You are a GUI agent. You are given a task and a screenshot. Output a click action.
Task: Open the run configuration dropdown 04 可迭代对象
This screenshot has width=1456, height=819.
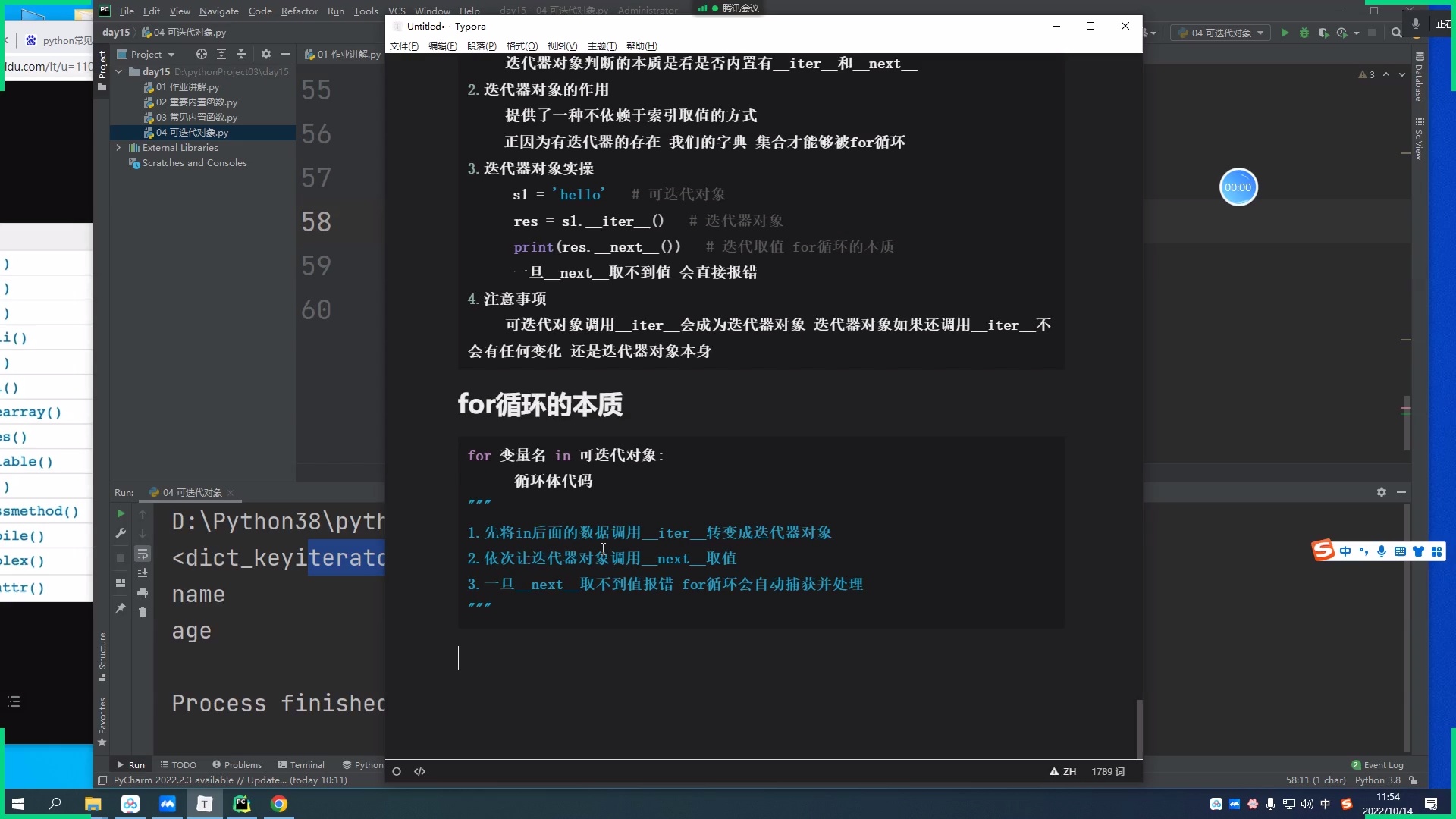[x=1219, y=33]
